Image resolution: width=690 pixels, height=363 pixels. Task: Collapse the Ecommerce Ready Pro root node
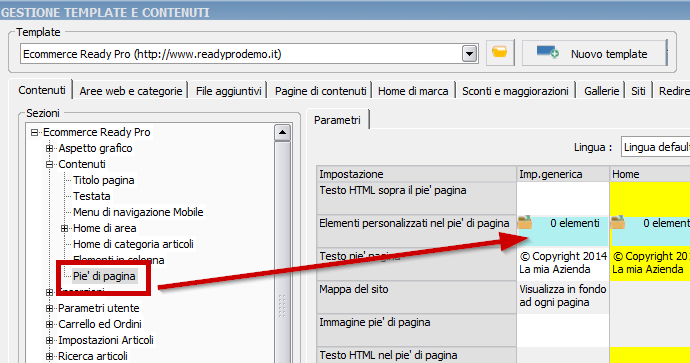coord(34,132)
